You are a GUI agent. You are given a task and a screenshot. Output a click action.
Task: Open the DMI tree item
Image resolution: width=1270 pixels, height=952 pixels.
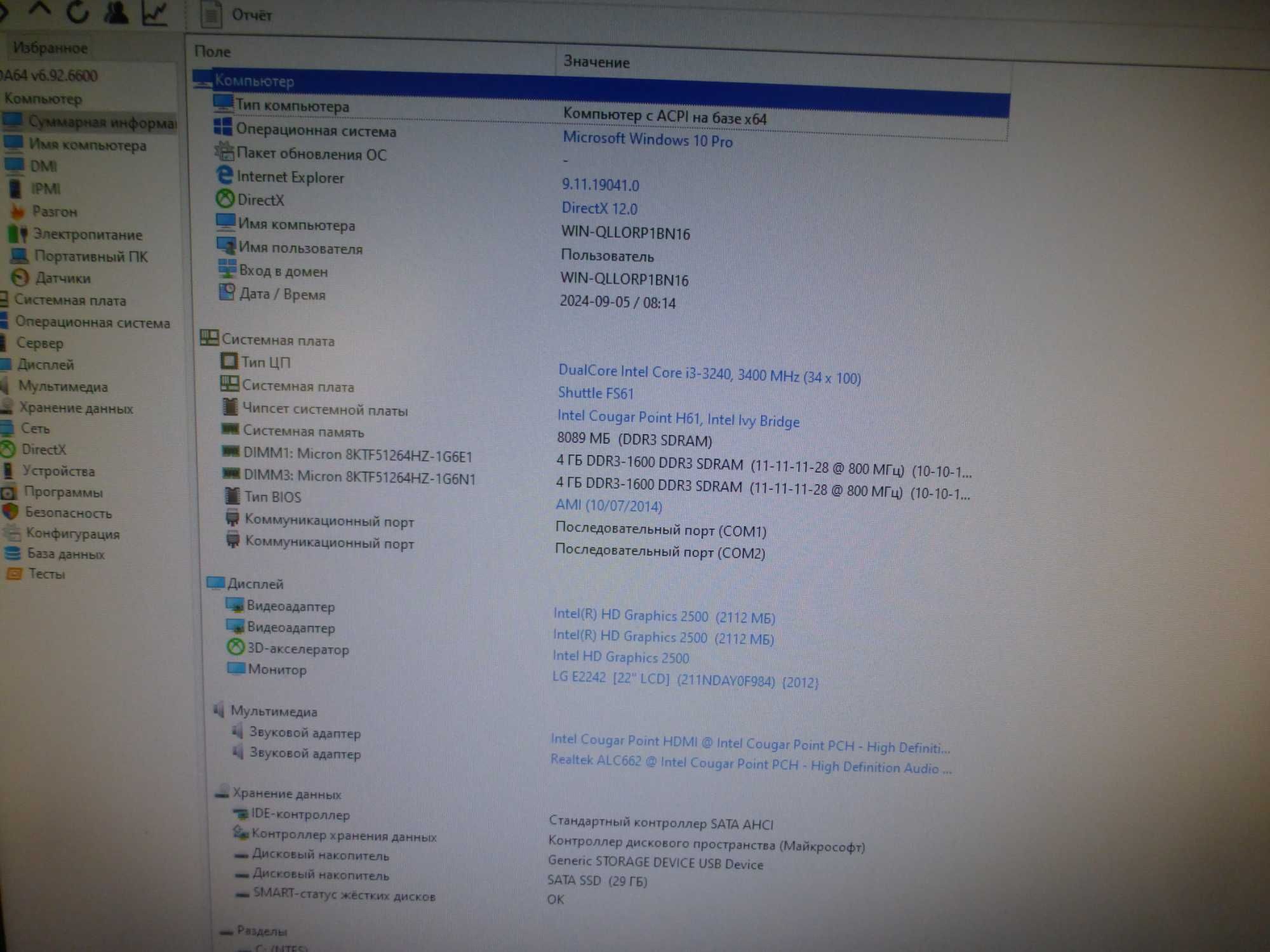(x=43, y=166)
